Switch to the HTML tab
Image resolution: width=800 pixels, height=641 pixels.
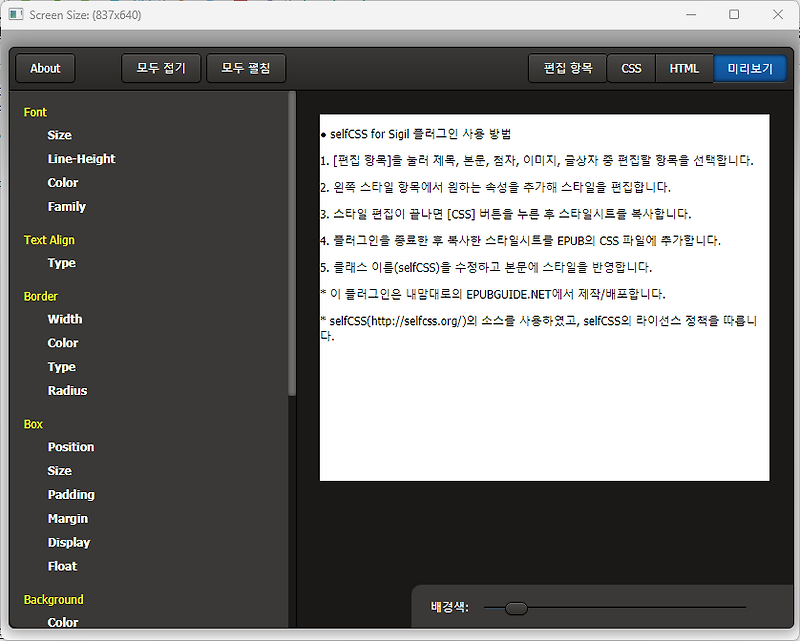pyautogui.click(x=684, y=68)
